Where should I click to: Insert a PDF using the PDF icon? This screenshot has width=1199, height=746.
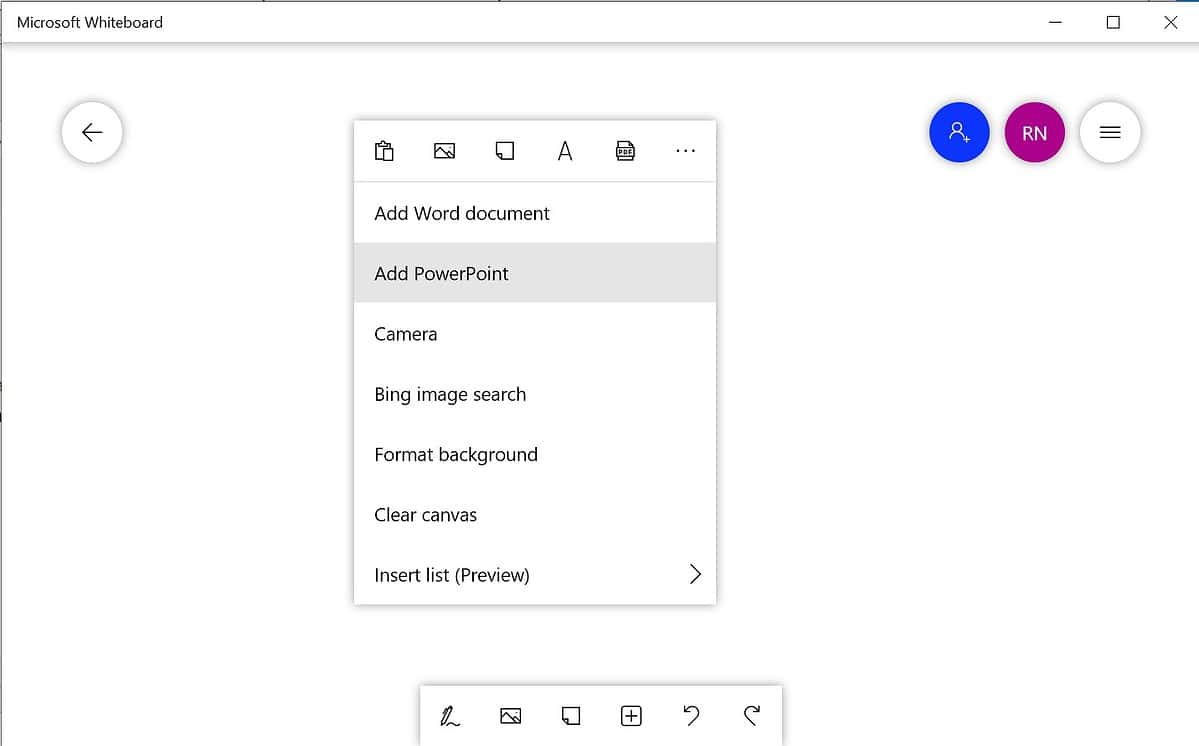click(624, 150)
